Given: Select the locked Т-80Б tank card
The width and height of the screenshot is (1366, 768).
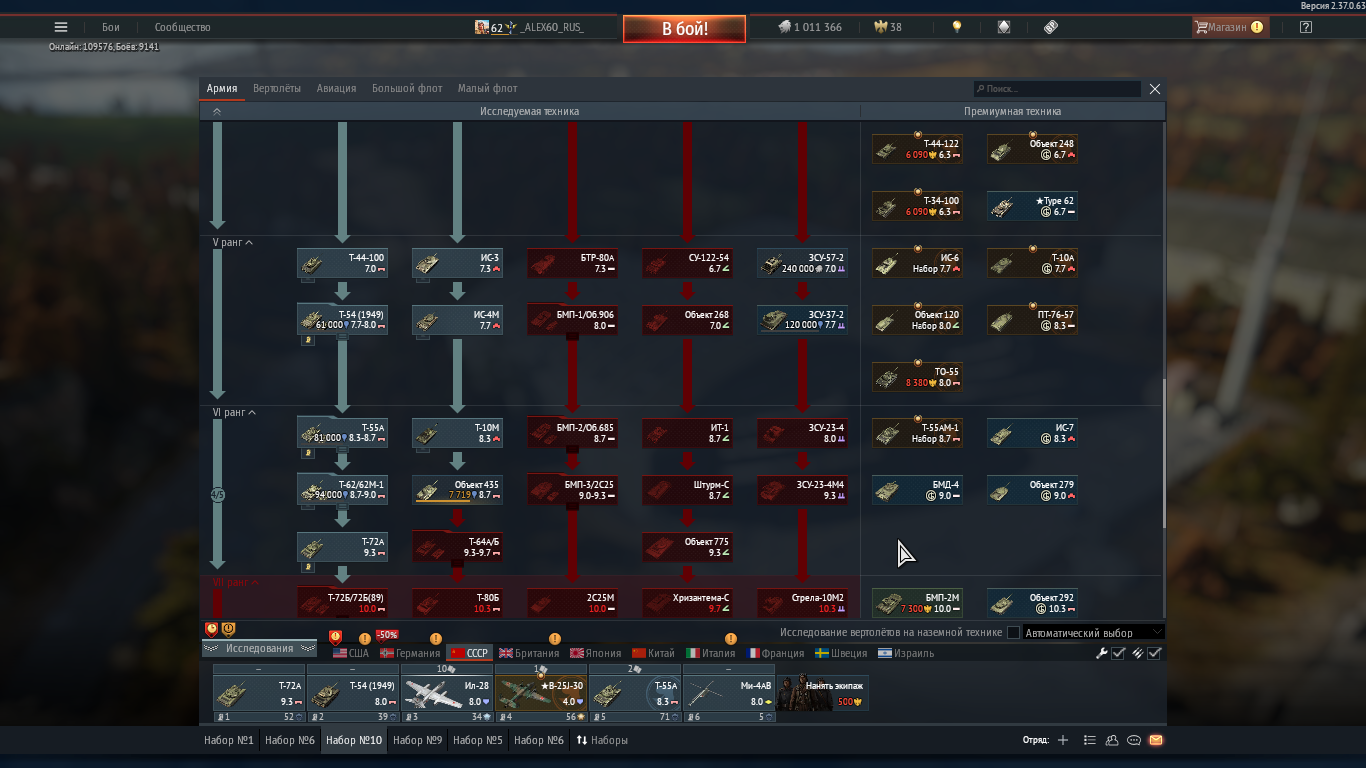Looking at the screenshot, I should coord(458,603).
